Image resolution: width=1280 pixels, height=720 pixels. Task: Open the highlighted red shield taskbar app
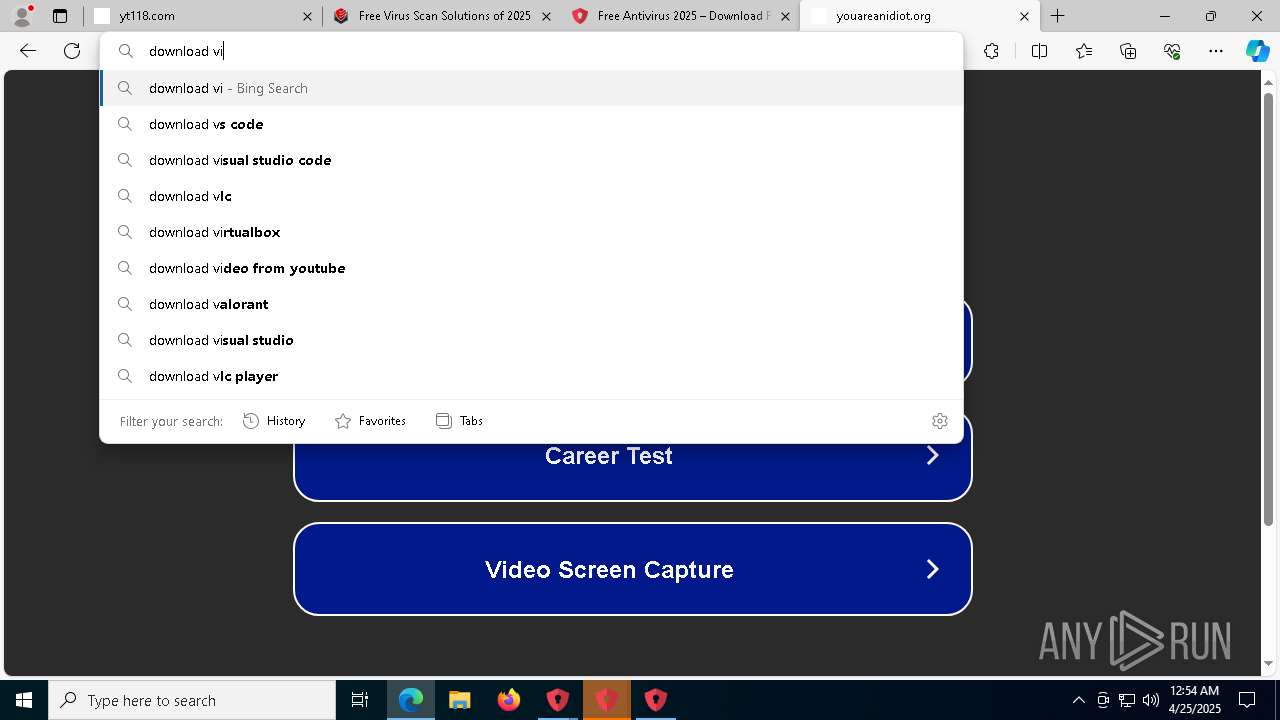pyautogui.click(x=606, y=700)
